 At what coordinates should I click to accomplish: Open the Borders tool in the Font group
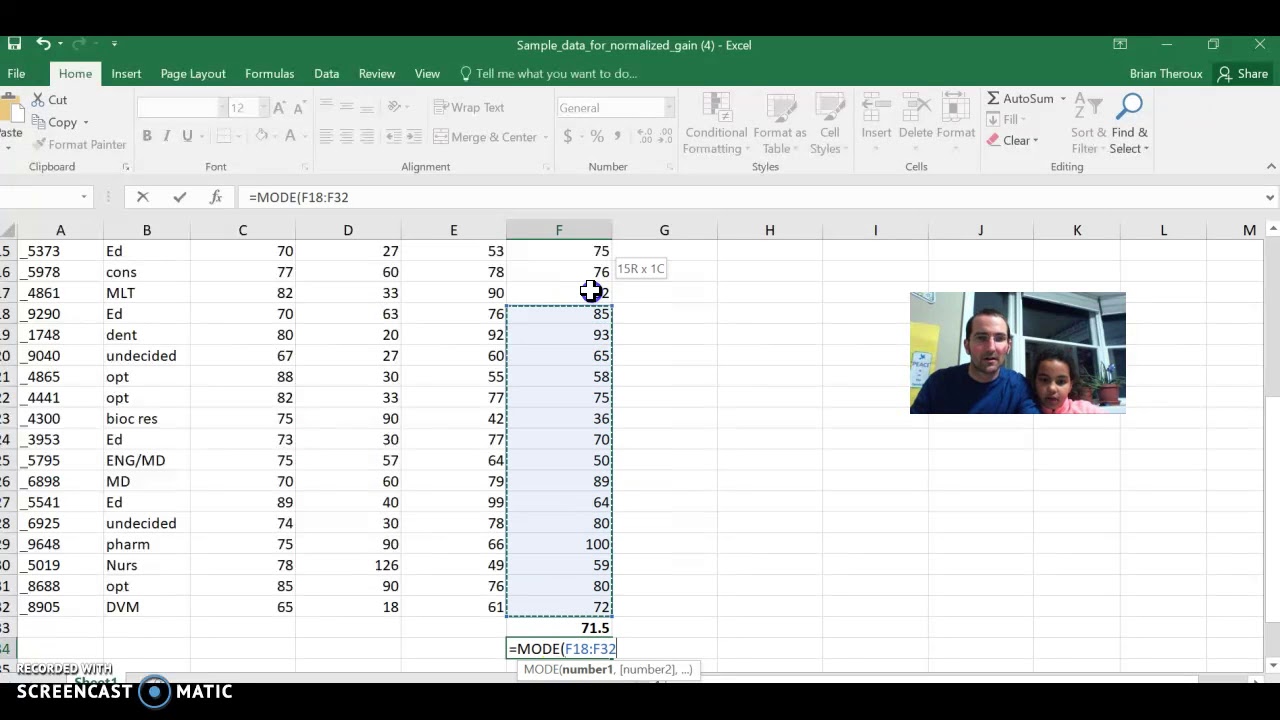coord(224,136)
